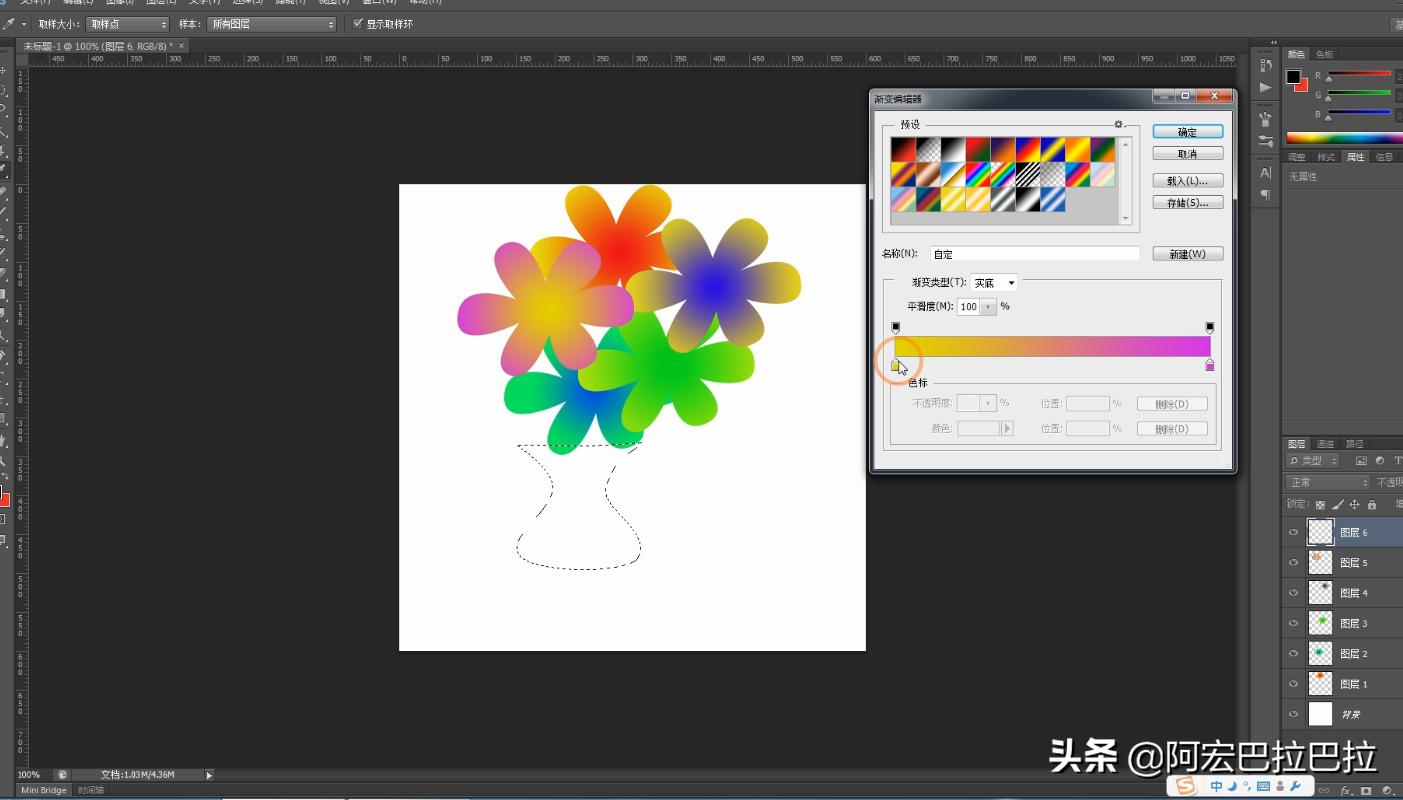
Task: Uncheck the 显示取样环 checkbox
Action: click(x=357, y=23)
